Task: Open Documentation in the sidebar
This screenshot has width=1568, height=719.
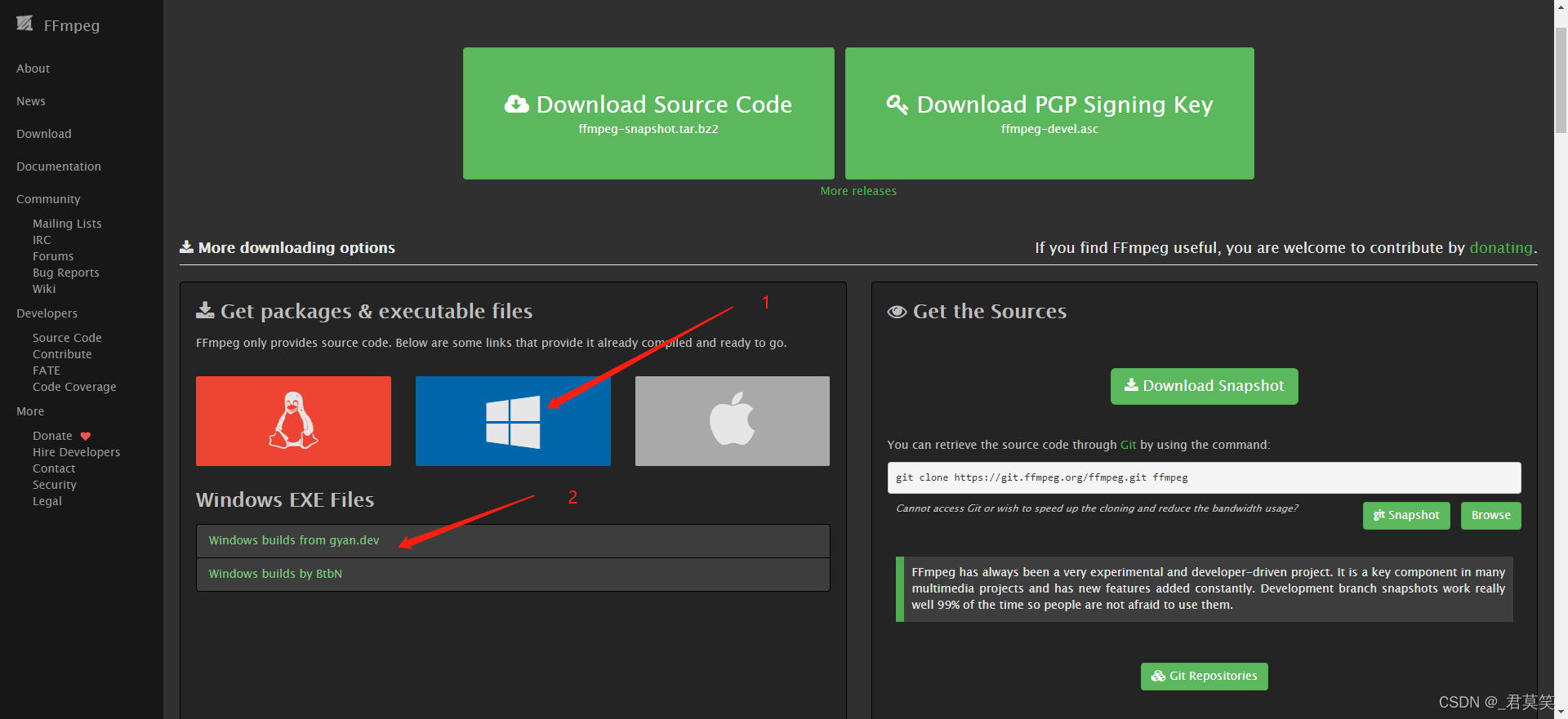Action: point(59,166)
